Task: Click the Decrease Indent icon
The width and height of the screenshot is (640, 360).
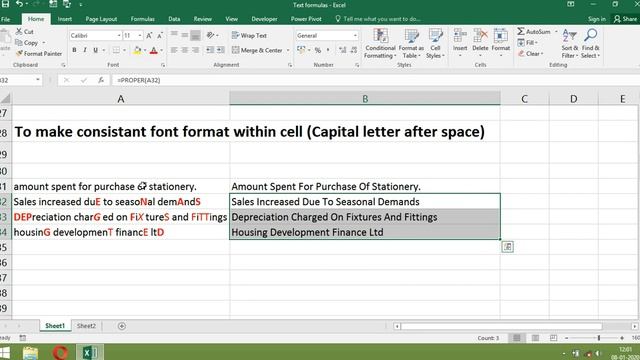Action: tap(210, 50)
